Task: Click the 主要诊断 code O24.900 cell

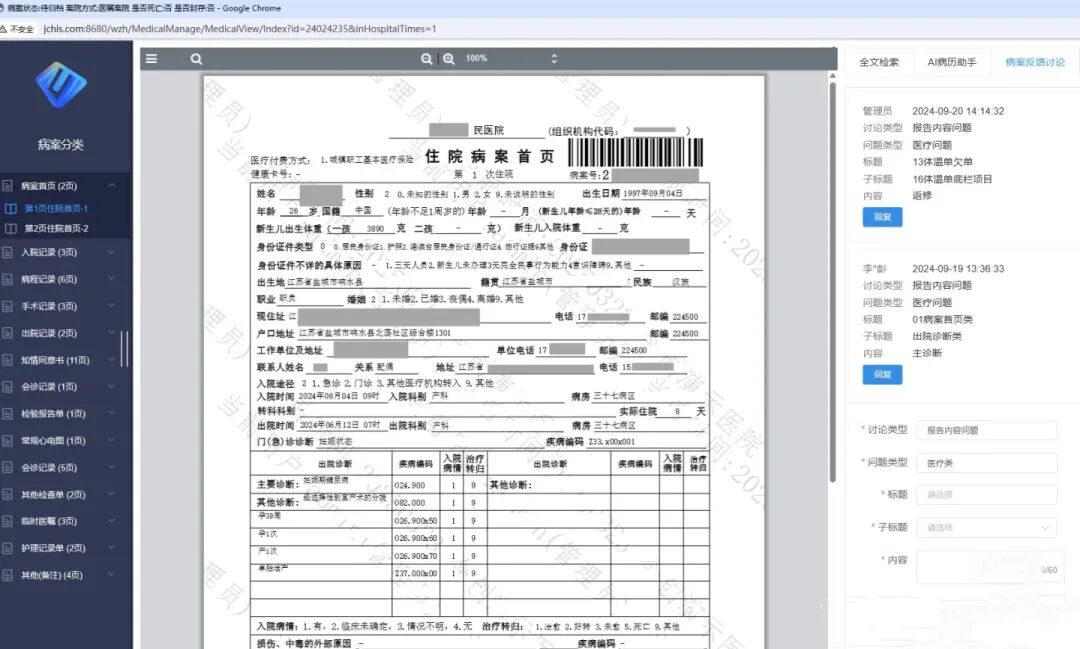Action: (x=415, y=485)
